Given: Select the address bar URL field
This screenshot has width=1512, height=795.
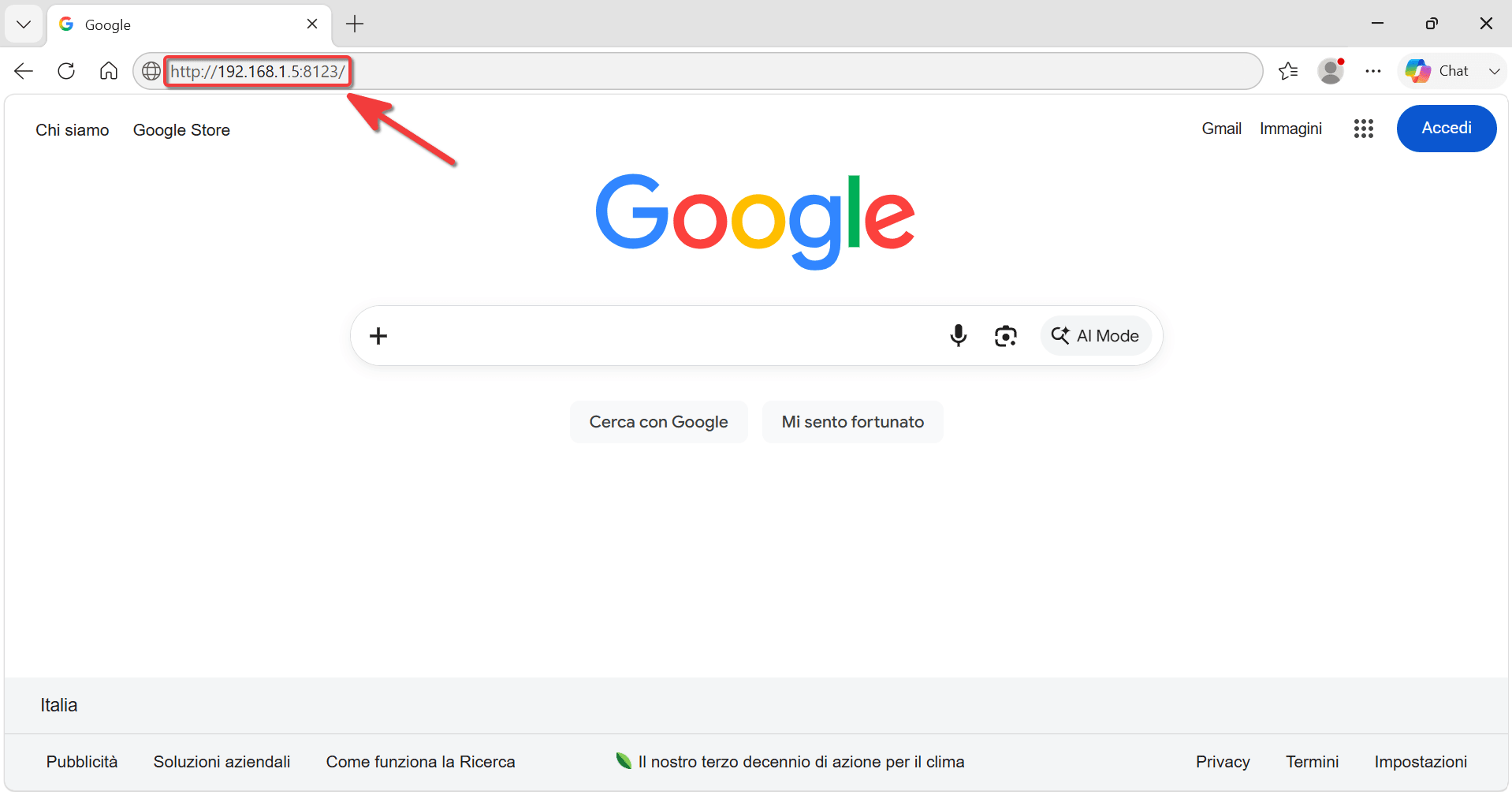Looking at the screenshot, I should pos(698,71).
